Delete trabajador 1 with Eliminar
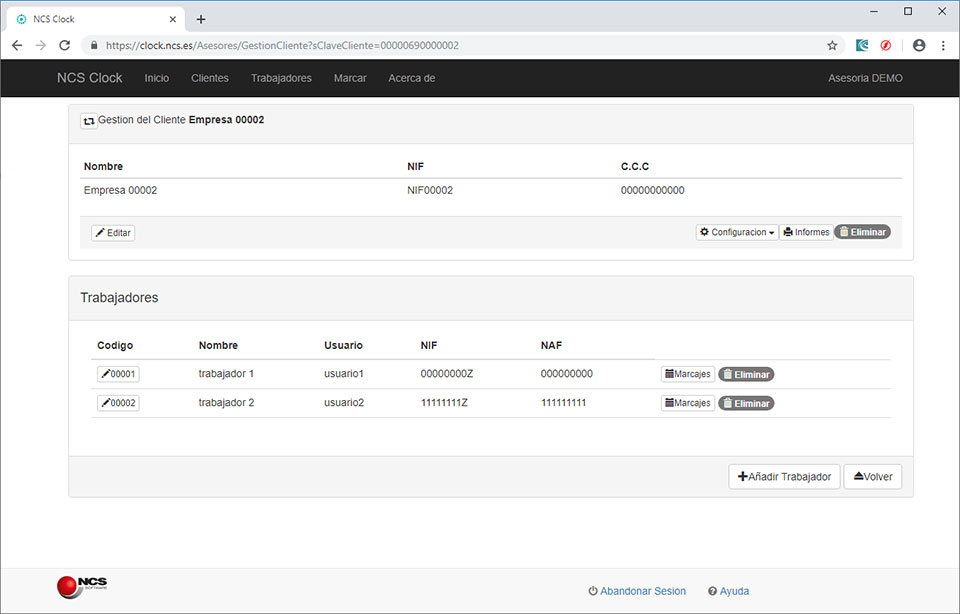960x614 pixels. 746,374
